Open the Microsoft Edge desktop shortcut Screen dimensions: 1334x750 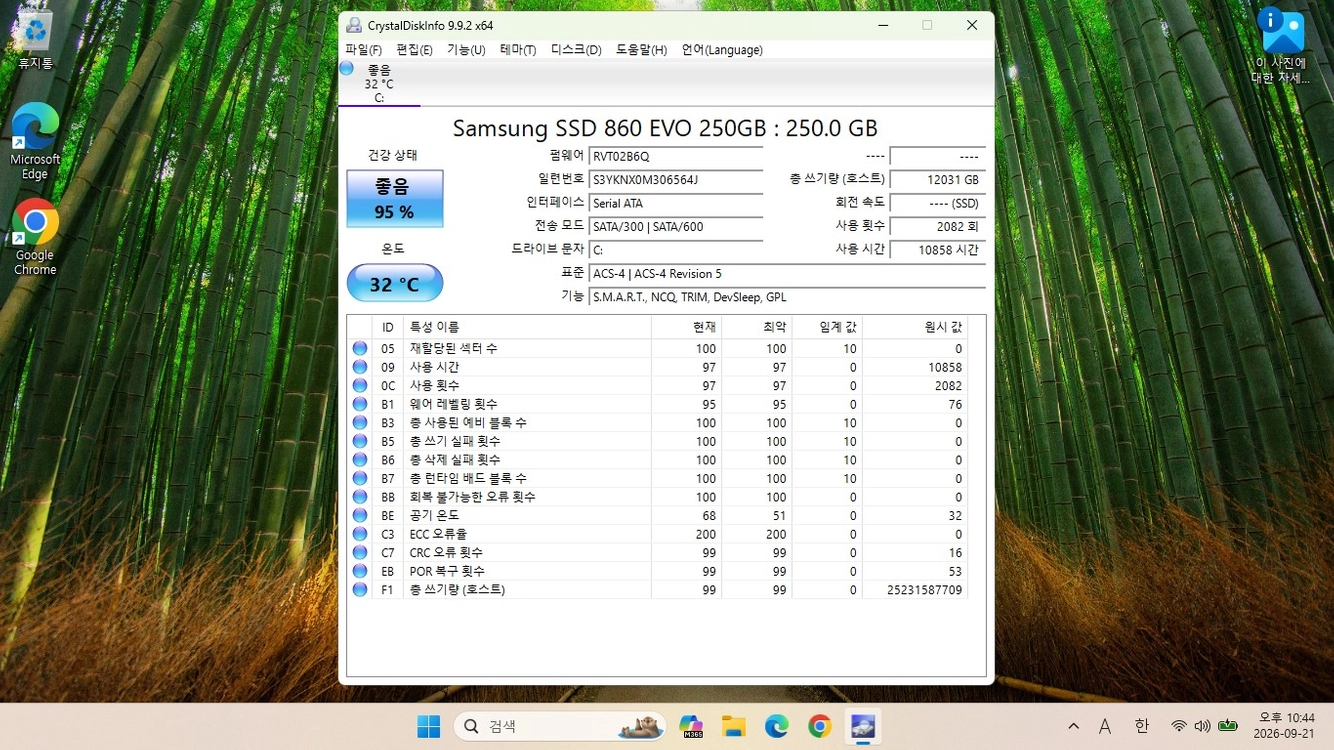(x=35, y=141)
